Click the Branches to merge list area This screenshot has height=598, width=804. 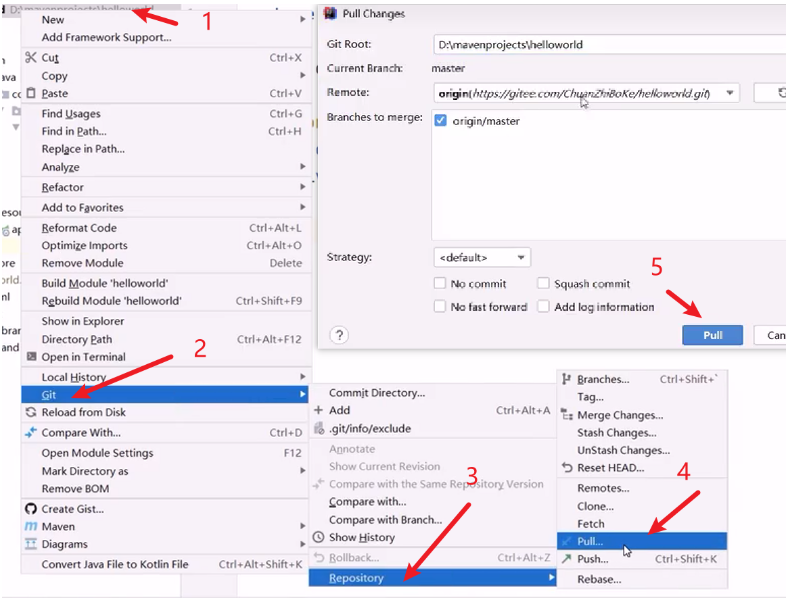(609, 174)
